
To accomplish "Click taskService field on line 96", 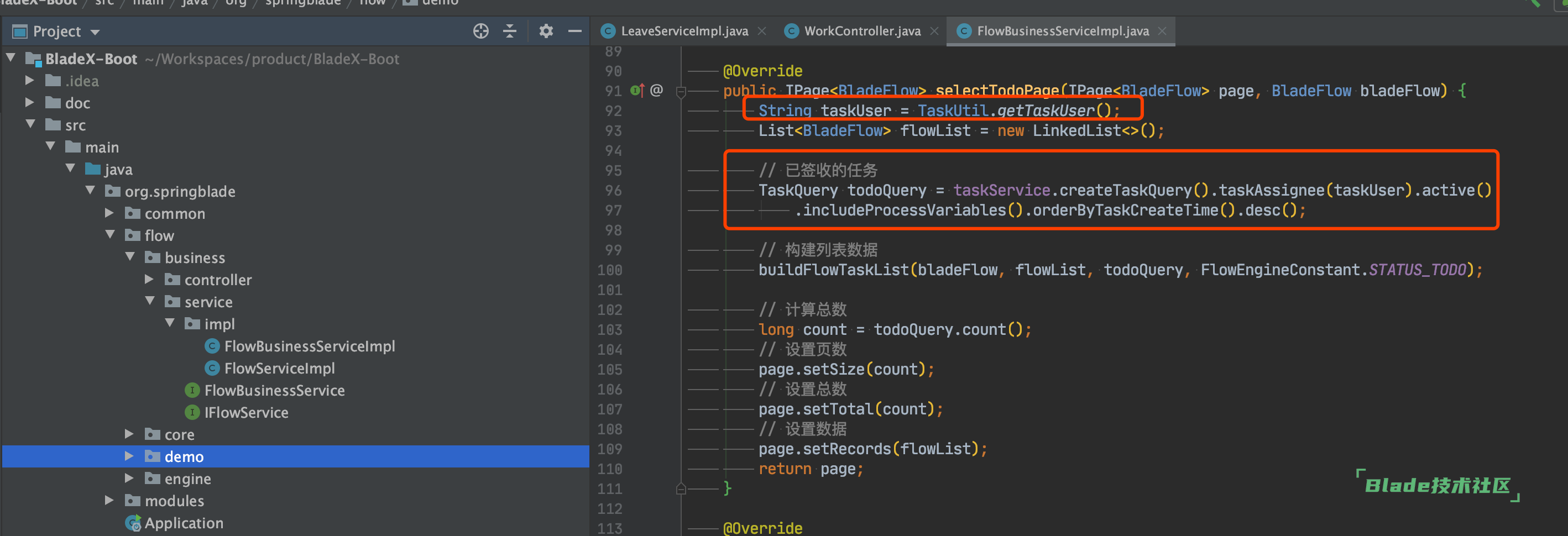I will 1001,191.
